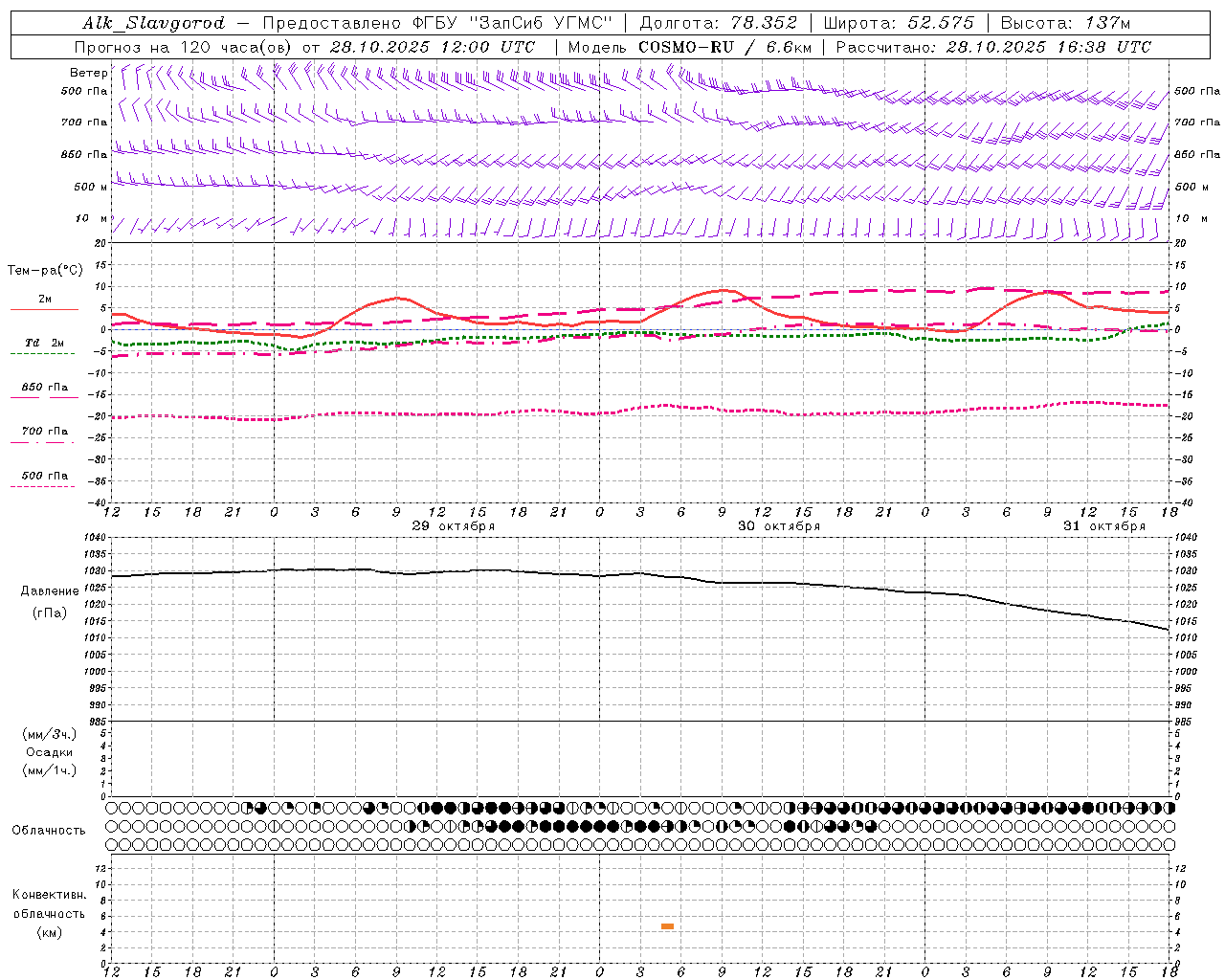Click the Облачность label beside cloud circles
The image size is (1225, 980).
pos(49,830)
